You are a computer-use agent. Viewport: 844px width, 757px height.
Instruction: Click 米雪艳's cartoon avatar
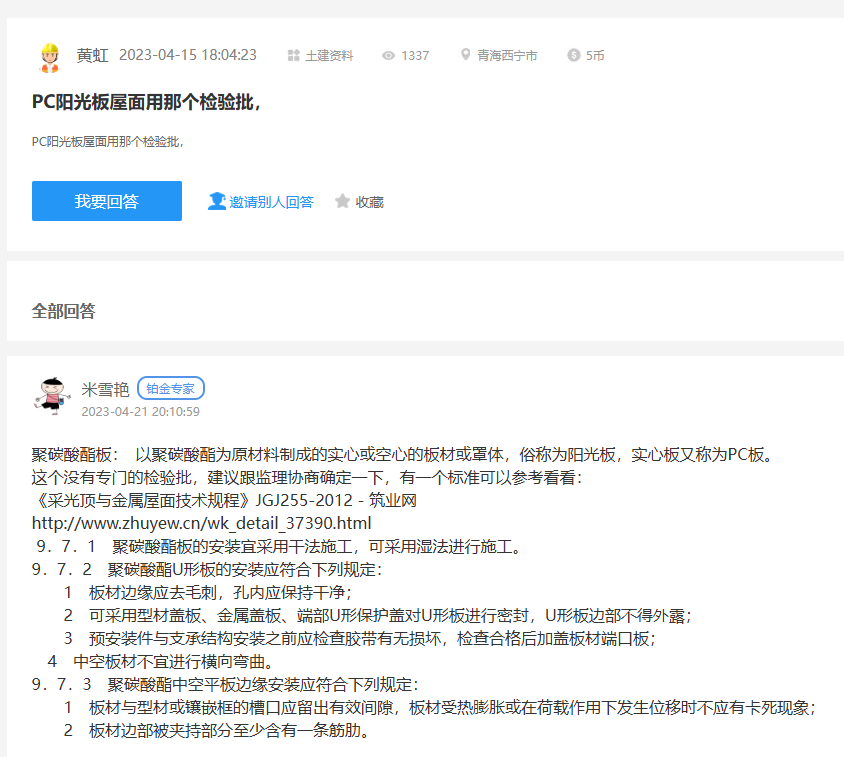coord(53,397)
